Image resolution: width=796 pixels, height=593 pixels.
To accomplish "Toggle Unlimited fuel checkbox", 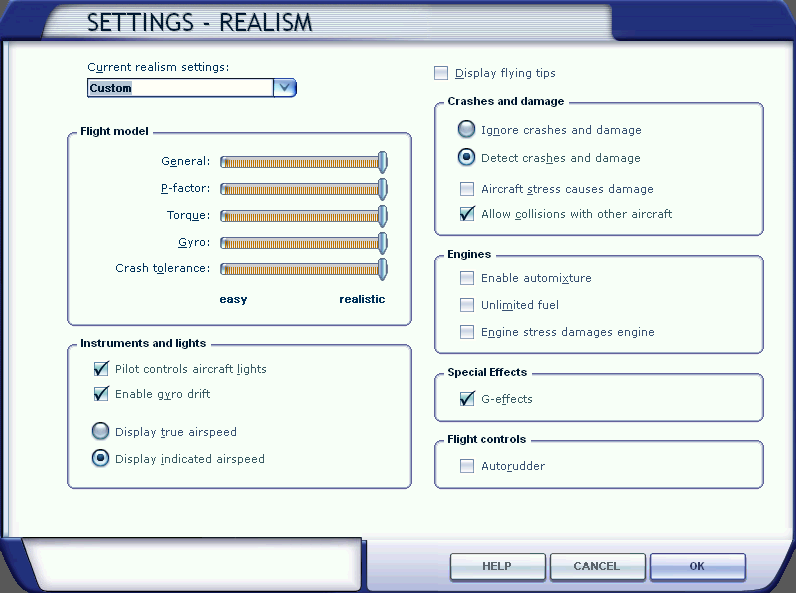I will pos(467,305).
